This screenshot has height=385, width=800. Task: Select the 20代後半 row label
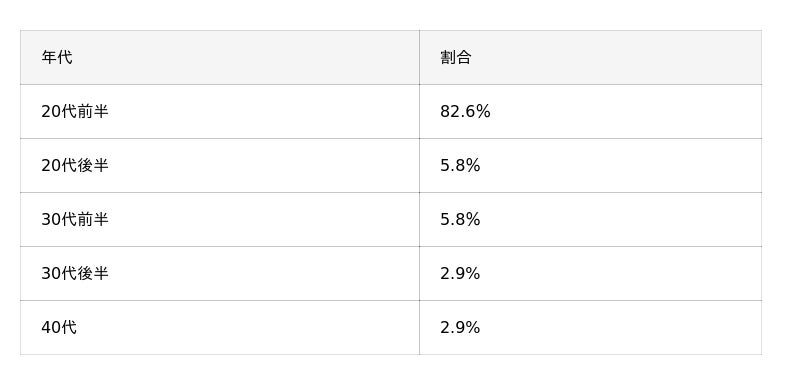pos(74,166)
